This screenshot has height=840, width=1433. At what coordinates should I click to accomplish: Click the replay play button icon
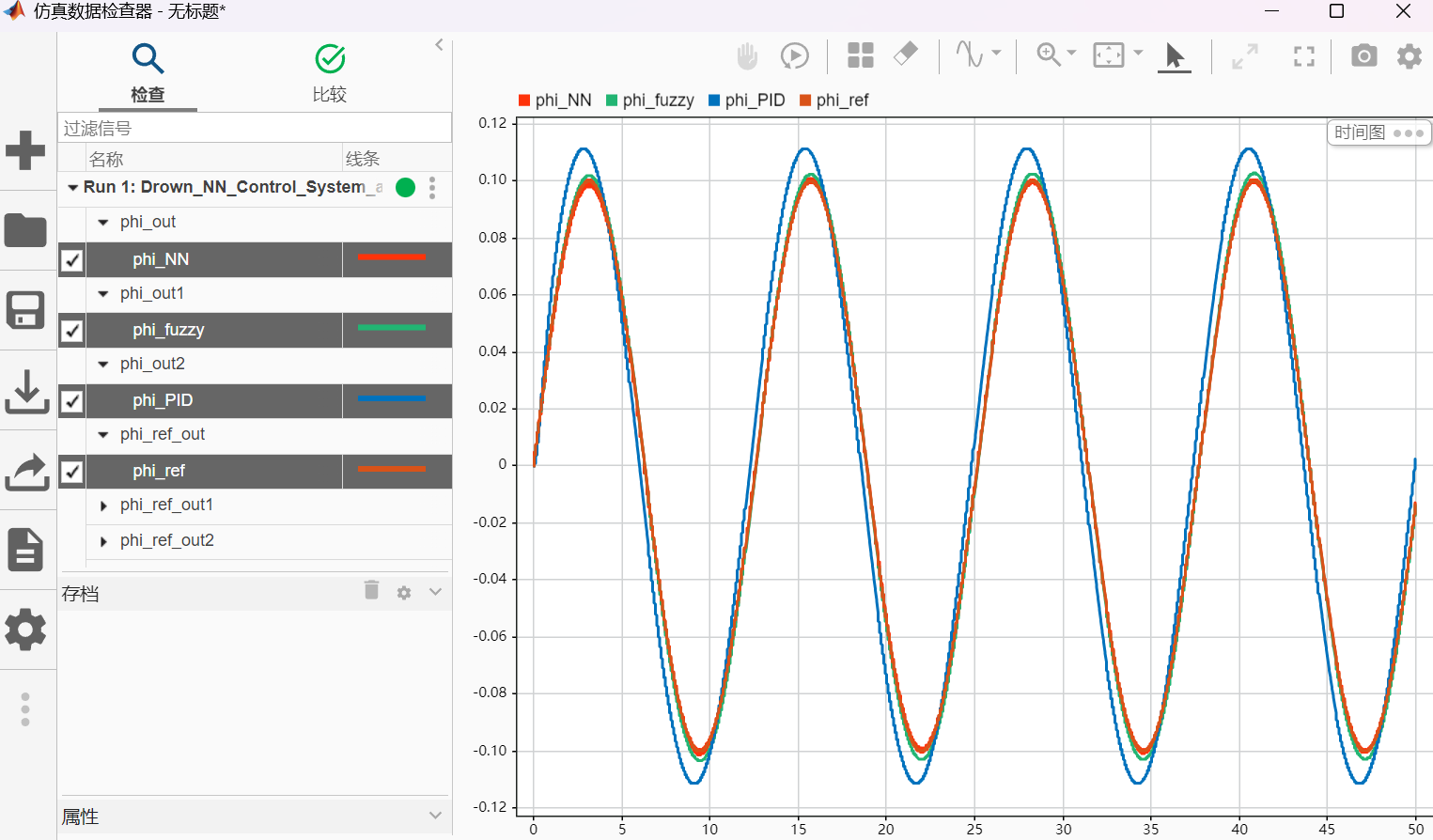click(794, 56)
